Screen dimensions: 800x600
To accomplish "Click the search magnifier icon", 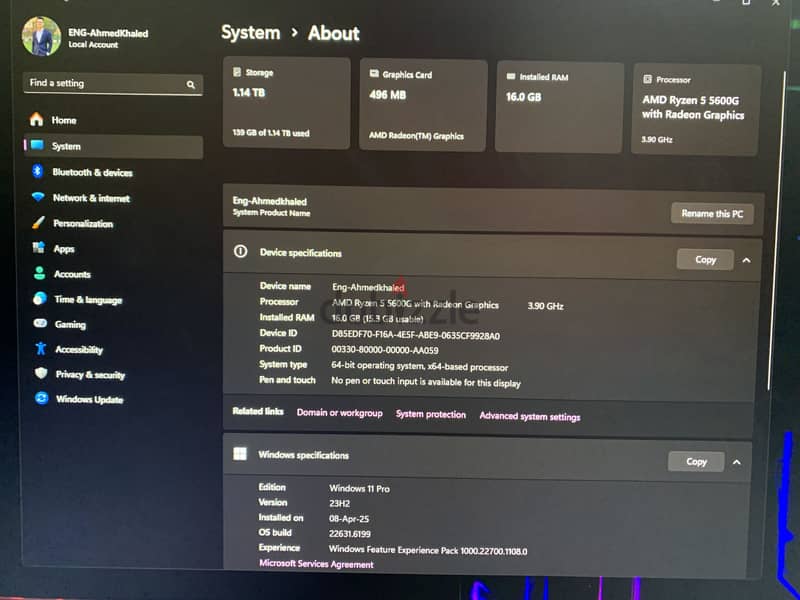I will coord(191,85).
